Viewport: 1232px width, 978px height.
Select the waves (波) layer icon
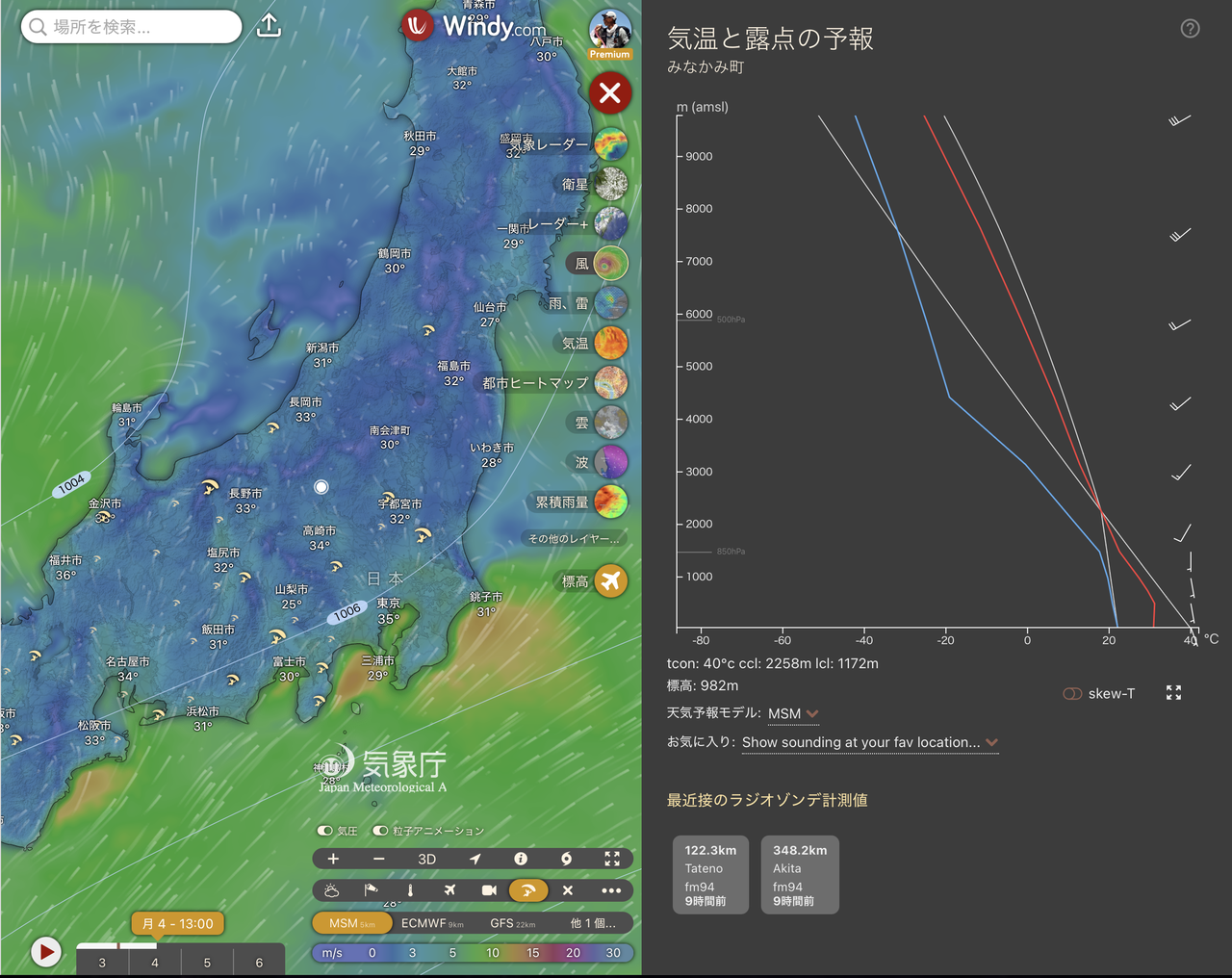pyautogui.click(x=610, y=462)
